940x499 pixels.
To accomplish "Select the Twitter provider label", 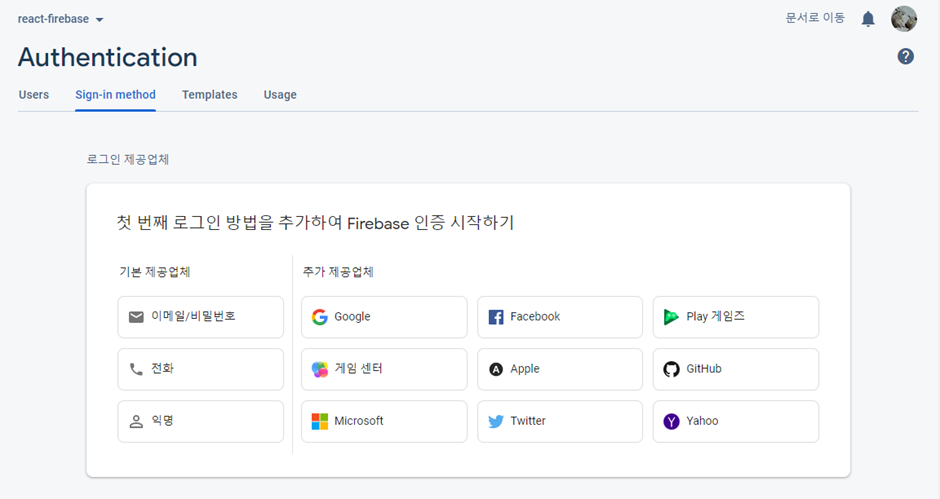I will tap(528, 421).
